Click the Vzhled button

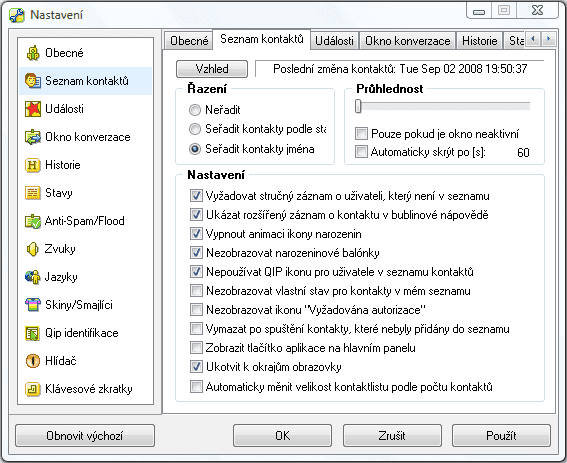pos(212,69)
